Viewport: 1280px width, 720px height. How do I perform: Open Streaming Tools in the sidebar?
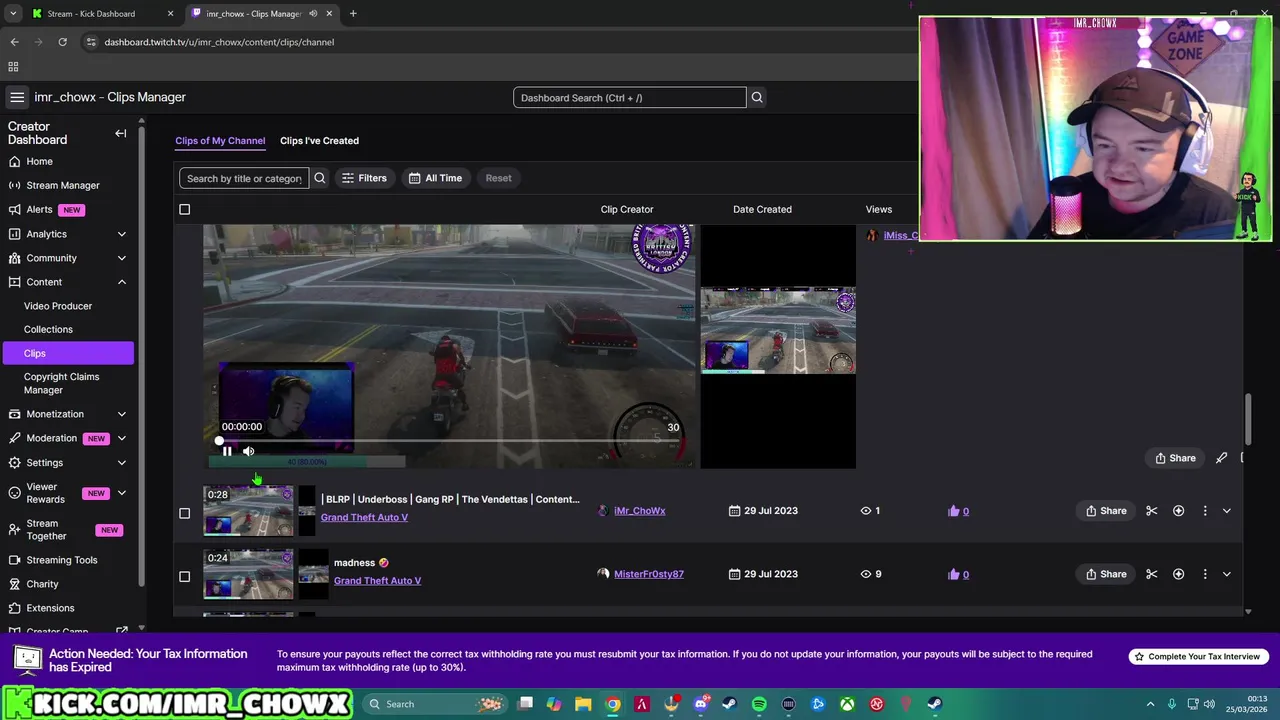[61, 560]
